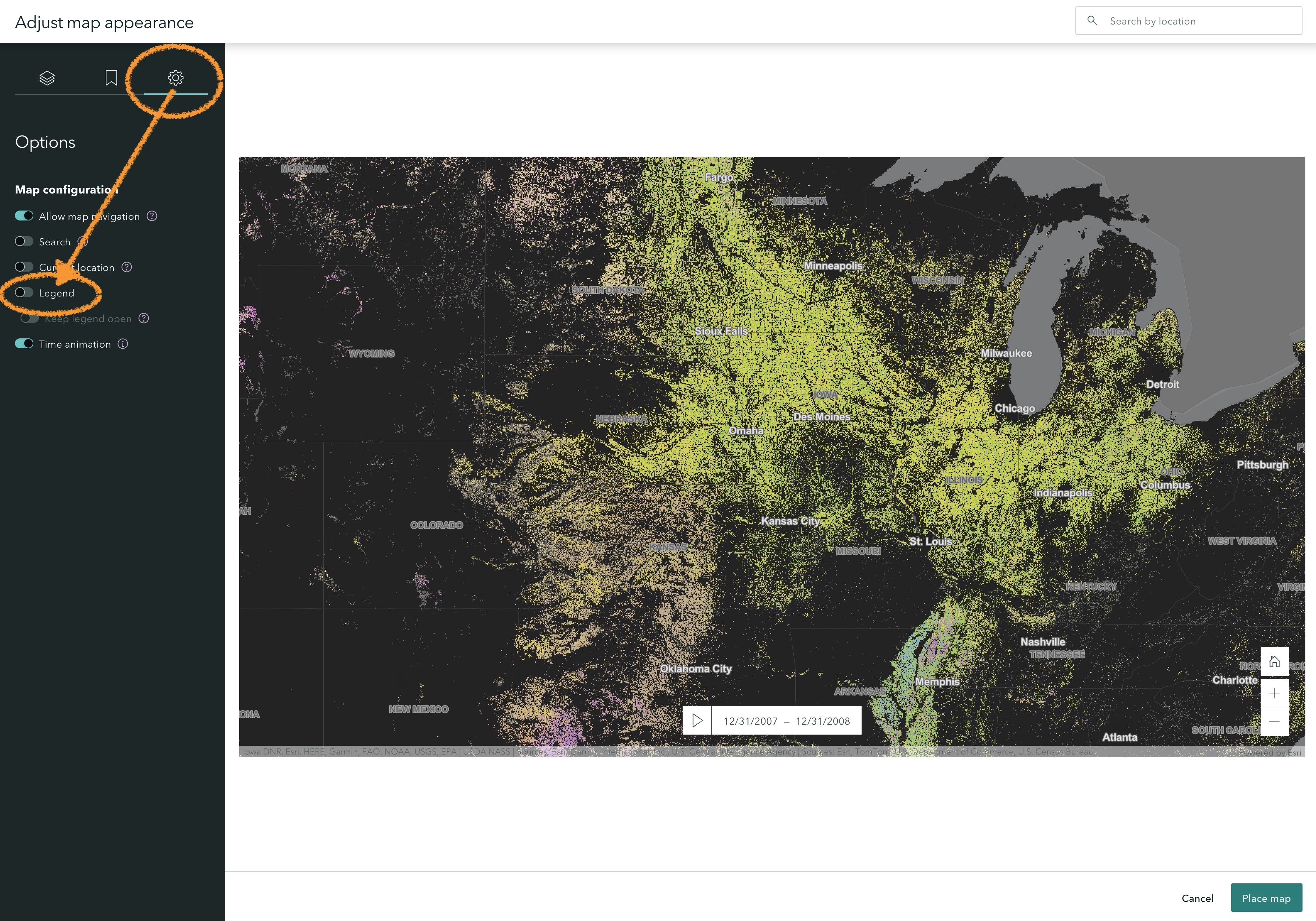Screen dimensions: 1316x921
Task: Zoom out using the minus icon
Action: [1275, 721]
